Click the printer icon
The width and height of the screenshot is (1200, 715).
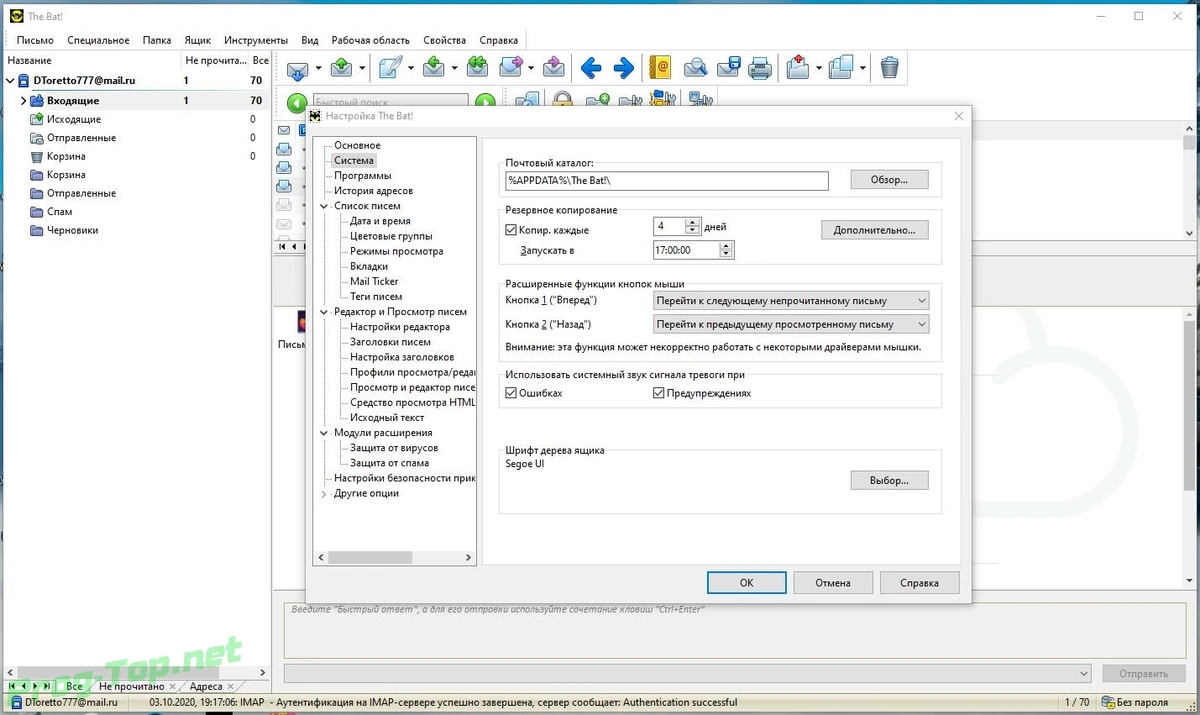[760, 69]
